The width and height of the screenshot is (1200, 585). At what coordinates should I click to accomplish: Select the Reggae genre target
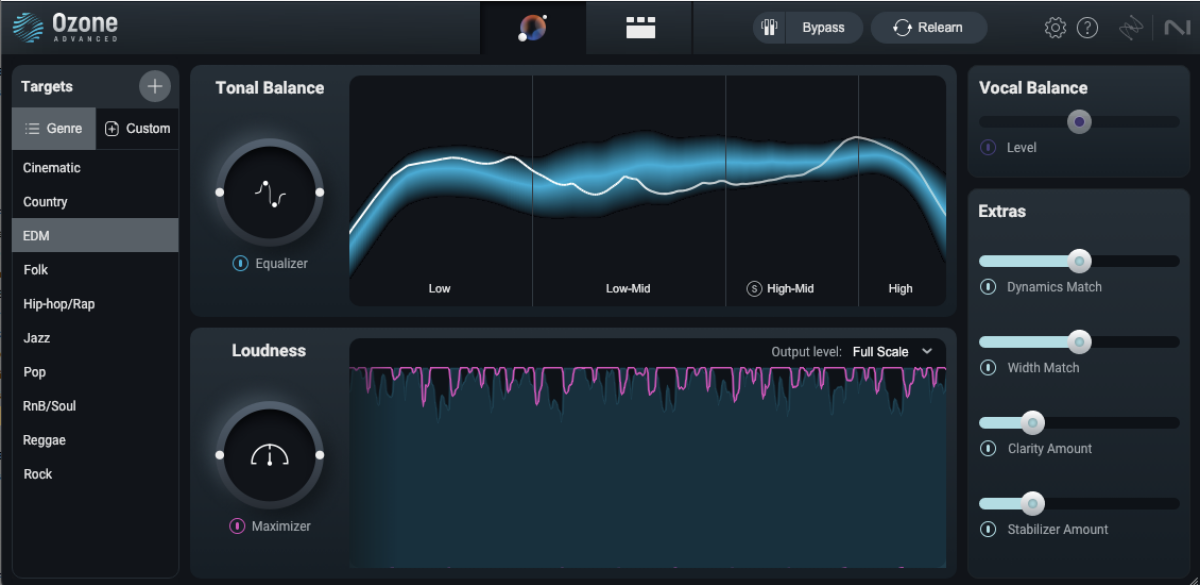tap(95, 440)
